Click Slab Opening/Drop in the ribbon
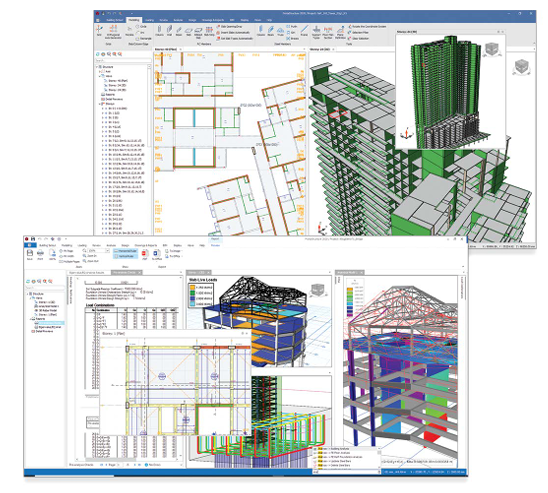The height and width of the screenshot is (493, 548). tap(229, 27)
